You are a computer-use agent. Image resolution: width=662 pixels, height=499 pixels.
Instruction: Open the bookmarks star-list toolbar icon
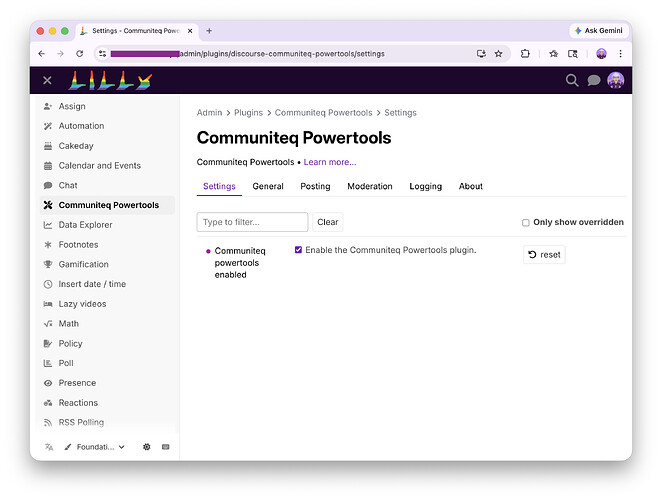pyautogui.click(x=553, y=54)
